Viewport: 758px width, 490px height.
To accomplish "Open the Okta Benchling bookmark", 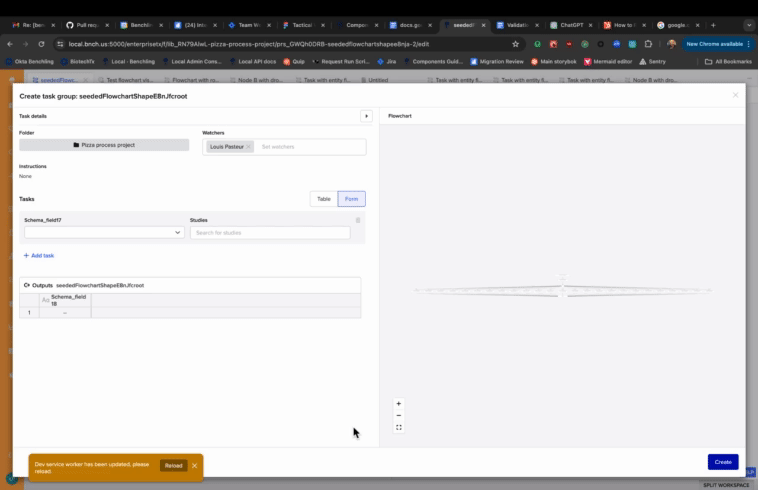I will (x=29, y=62).
